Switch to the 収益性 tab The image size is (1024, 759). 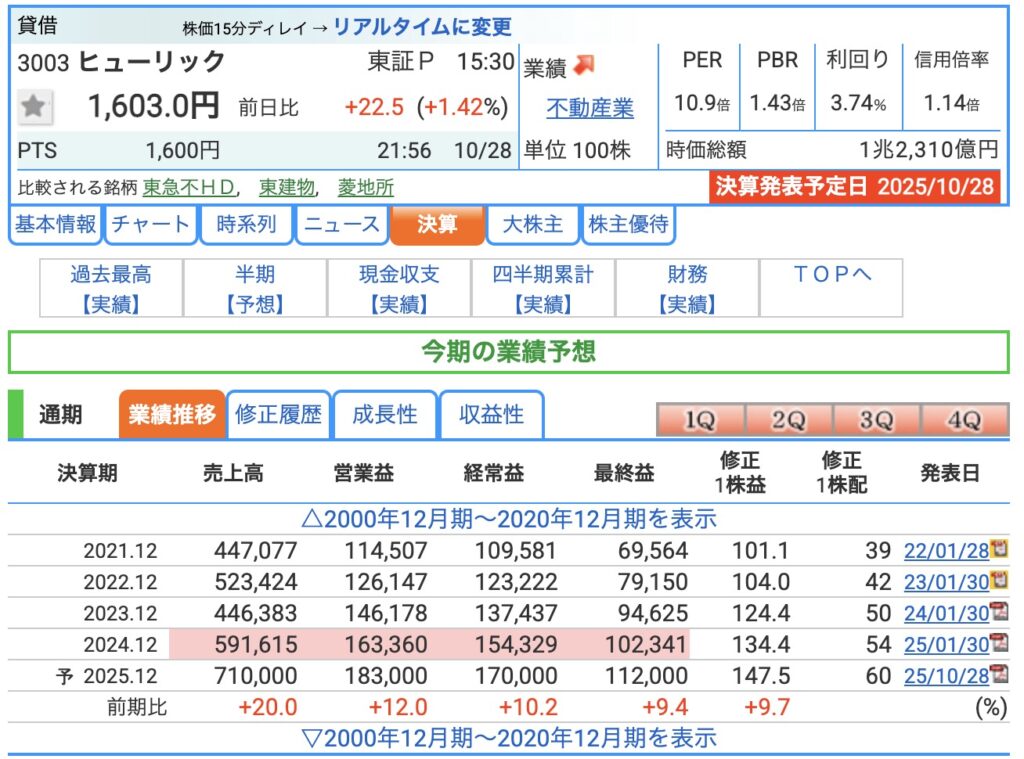coord(491,415)
